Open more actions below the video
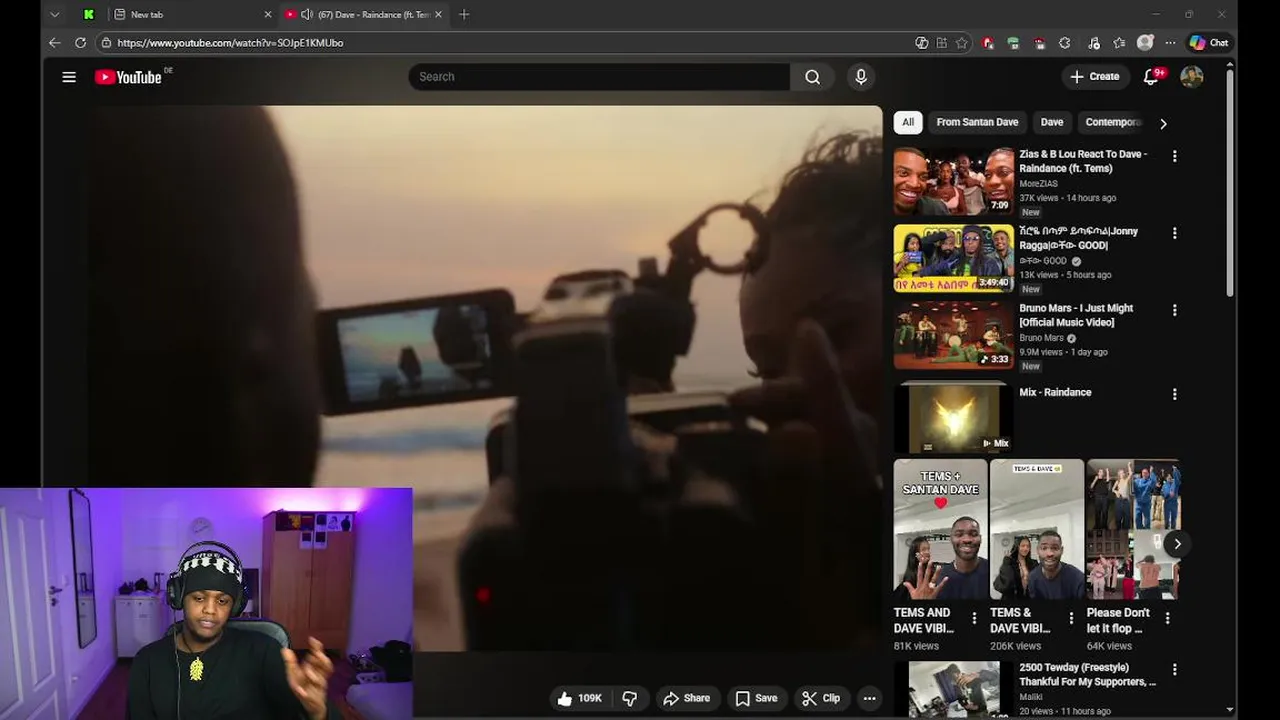This screenshot has height=720, width=1280. (869, 698)
